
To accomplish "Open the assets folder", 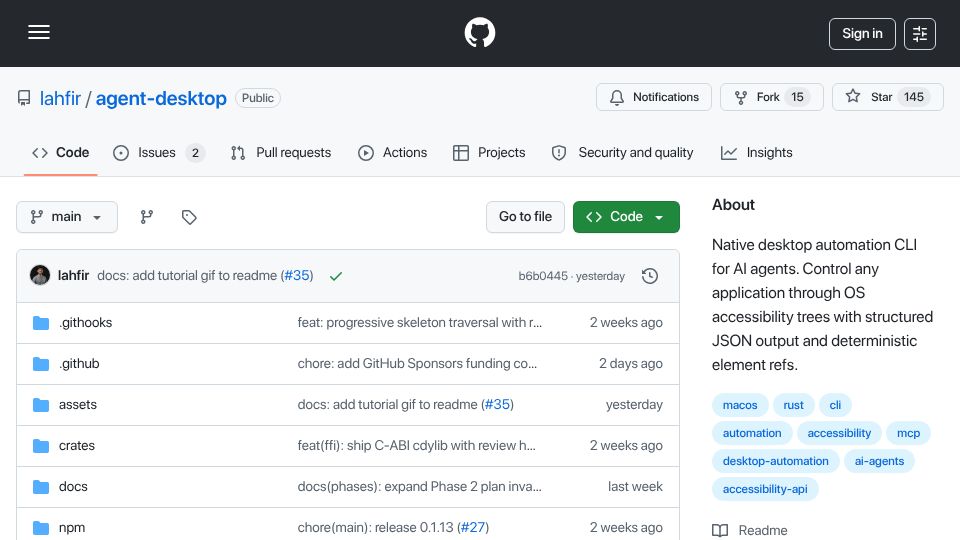I will point(78,405).
